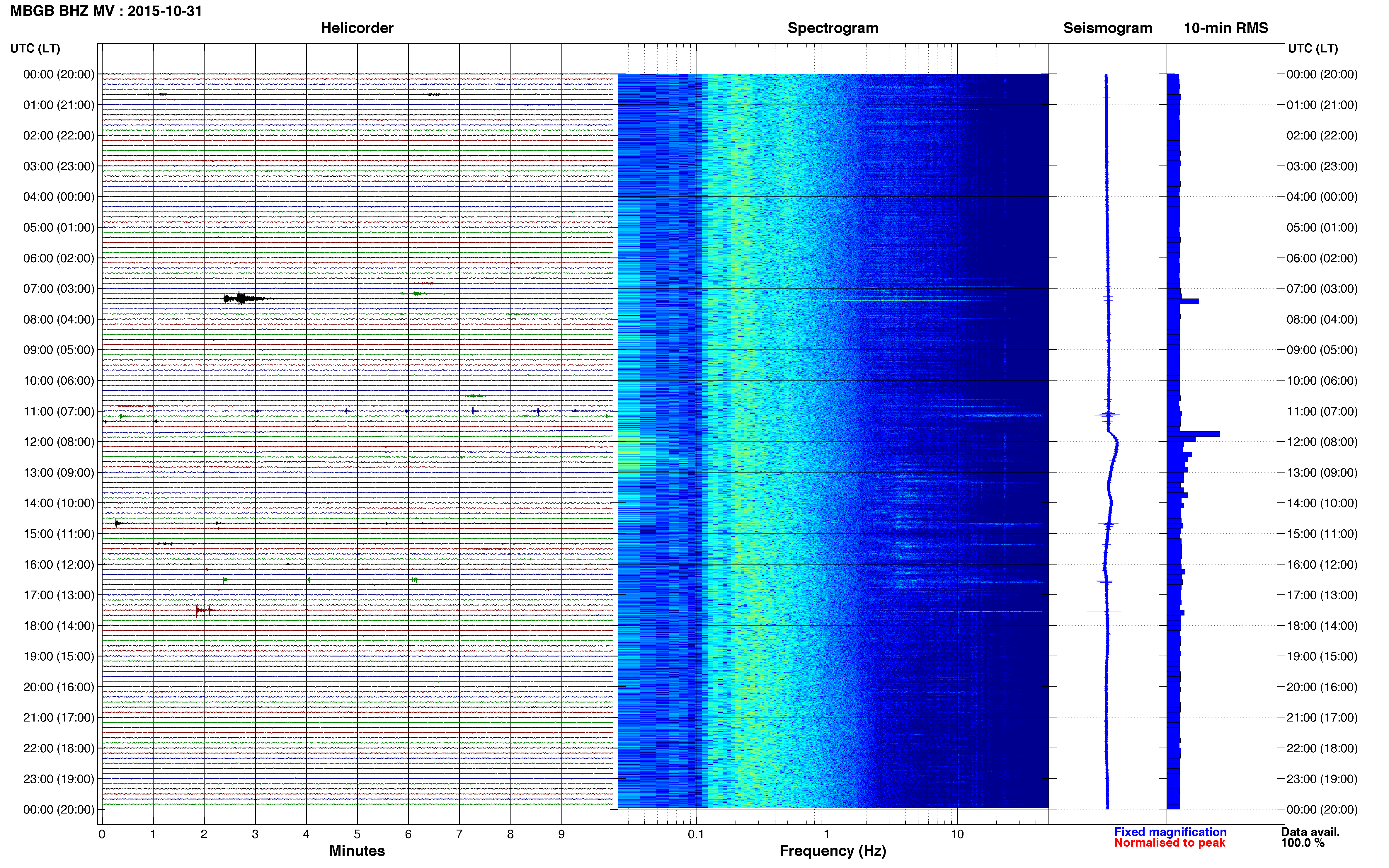
Task: Click the "3" tick on the Minutes axis
Action: 255,835
